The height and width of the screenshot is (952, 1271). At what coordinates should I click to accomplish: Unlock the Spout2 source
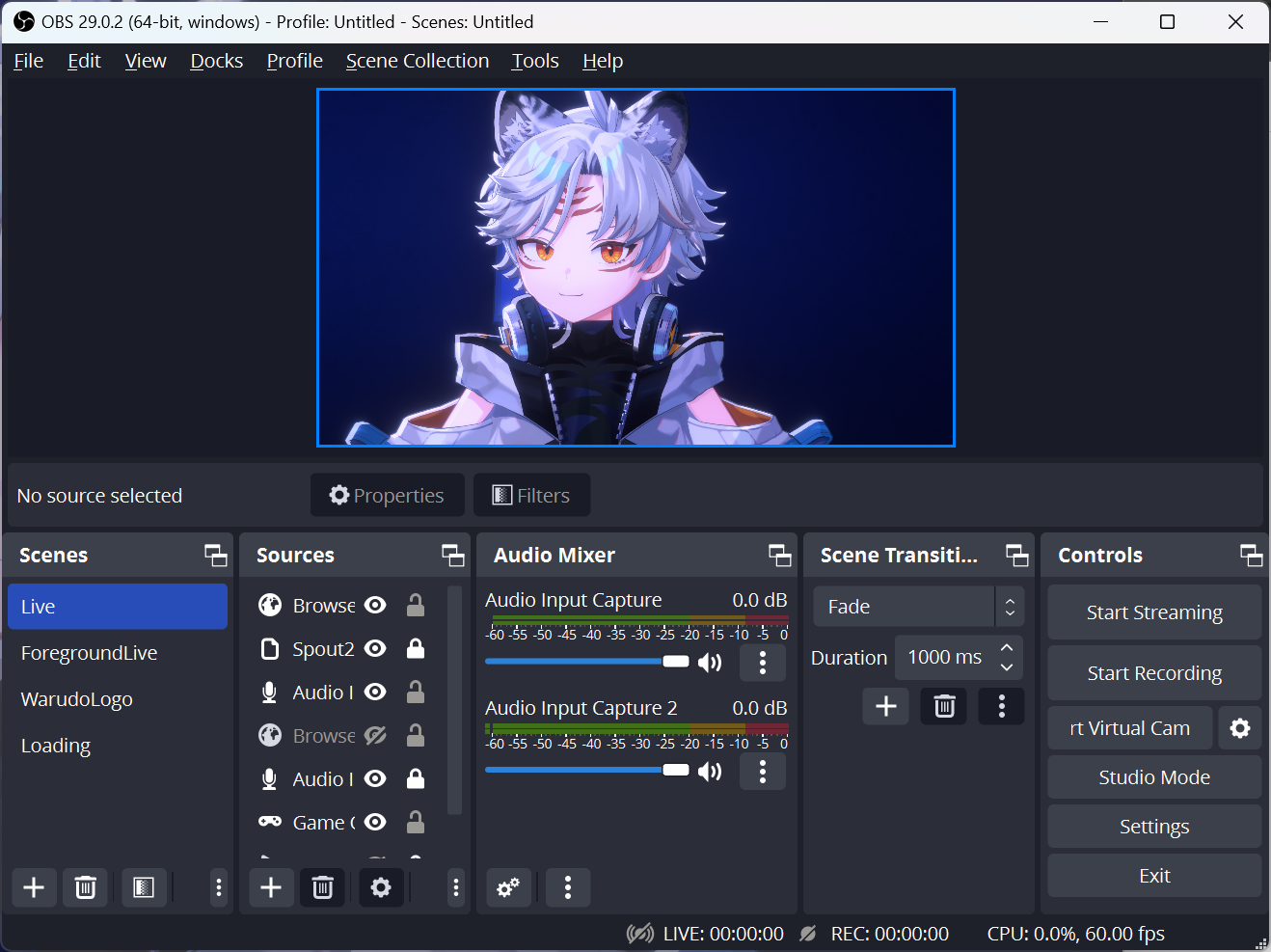point(416,648)
